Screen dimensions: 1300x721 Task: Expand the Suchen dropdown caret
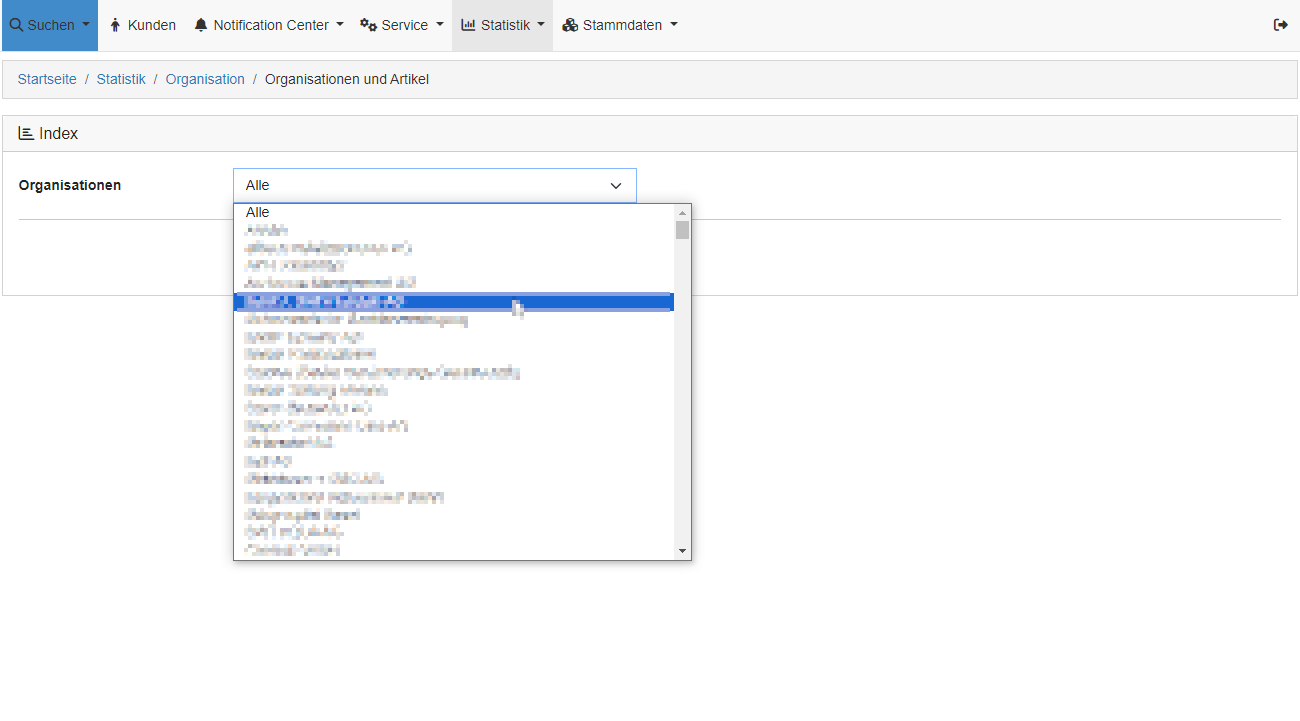click(85, 25)
